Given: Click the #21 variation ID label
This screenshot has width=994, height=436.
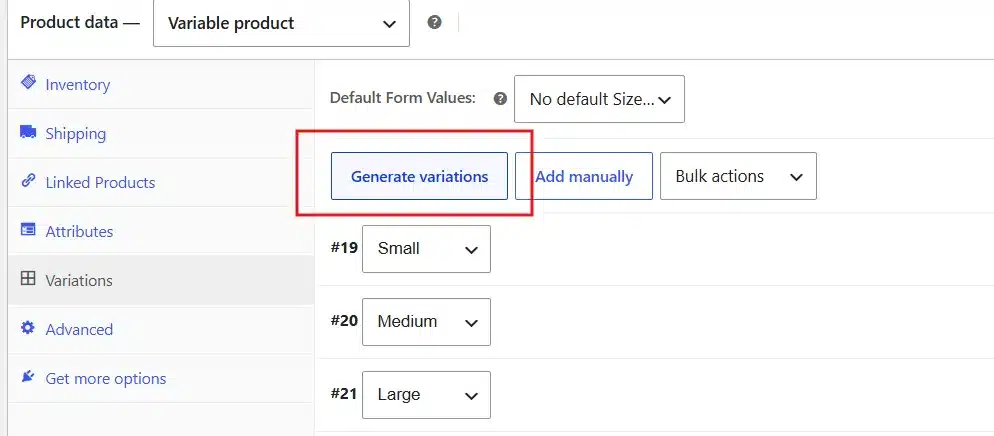Looking at the screenshot, I should click(x=344, y=394).
